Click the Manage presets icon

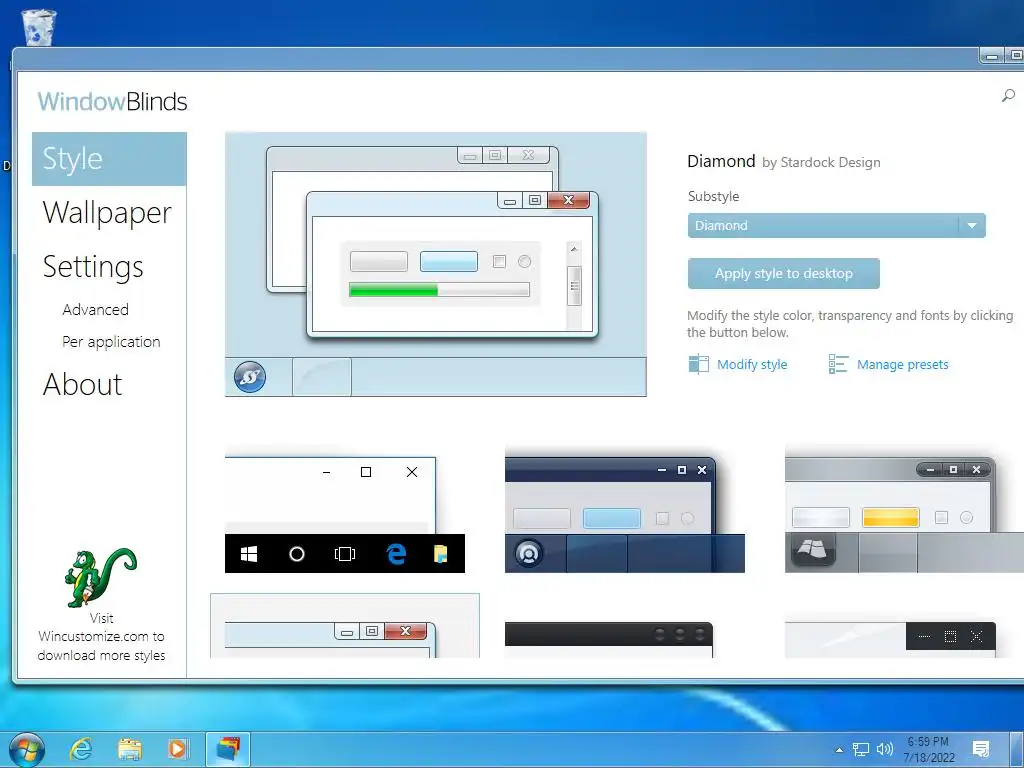[x=838, y=364]
